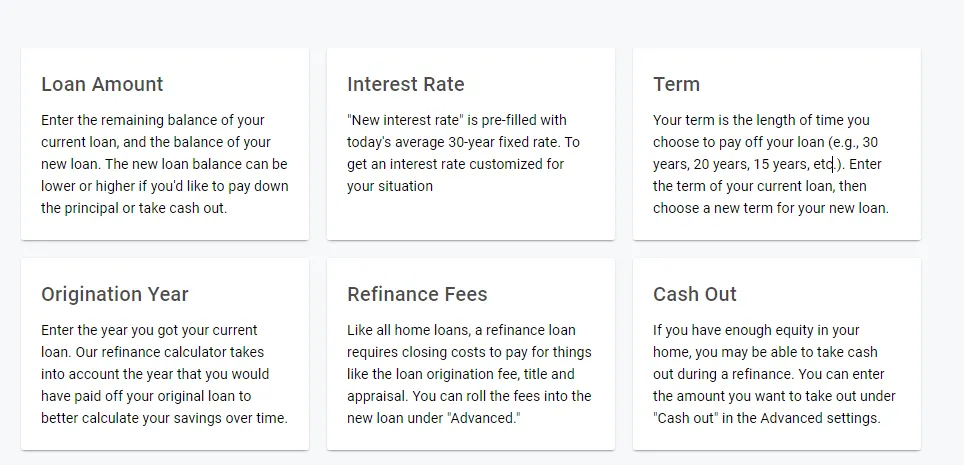Click the Term description paragraph
Screen dimensions: 964x465
pyautogui.click(x=770, y=164)
